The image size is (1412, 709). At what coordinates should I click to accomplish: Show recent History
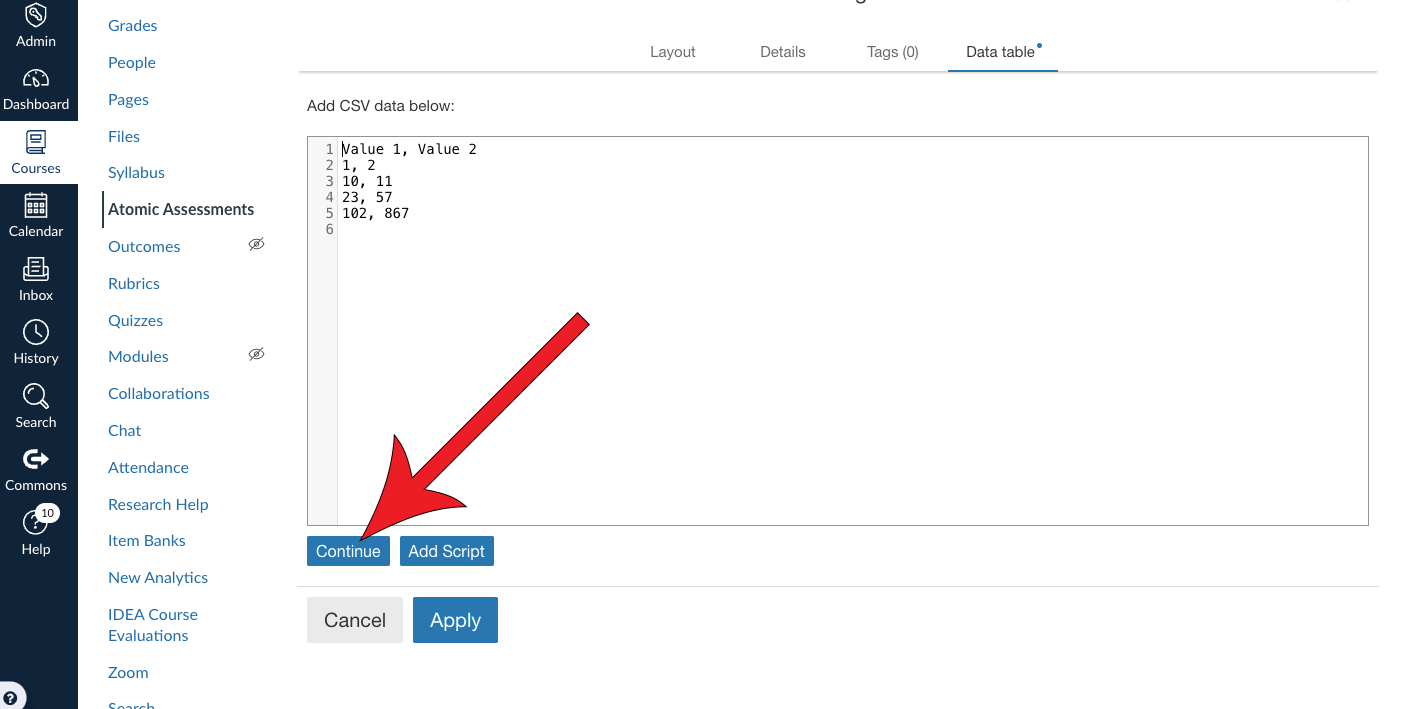pos(36,340)
